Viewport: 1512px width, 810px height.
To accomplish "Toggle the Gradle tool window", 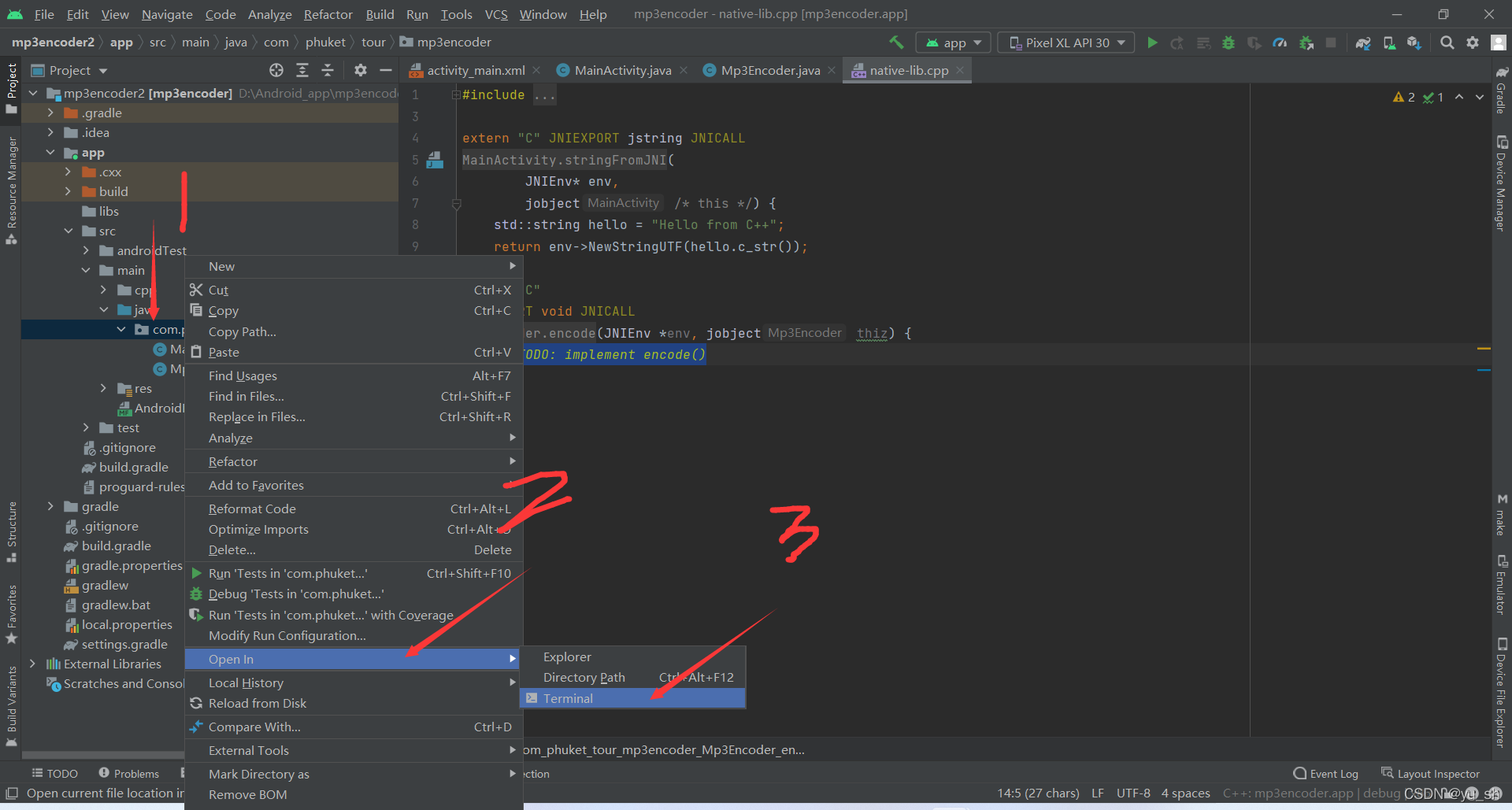I will (x=1502, y=91).
